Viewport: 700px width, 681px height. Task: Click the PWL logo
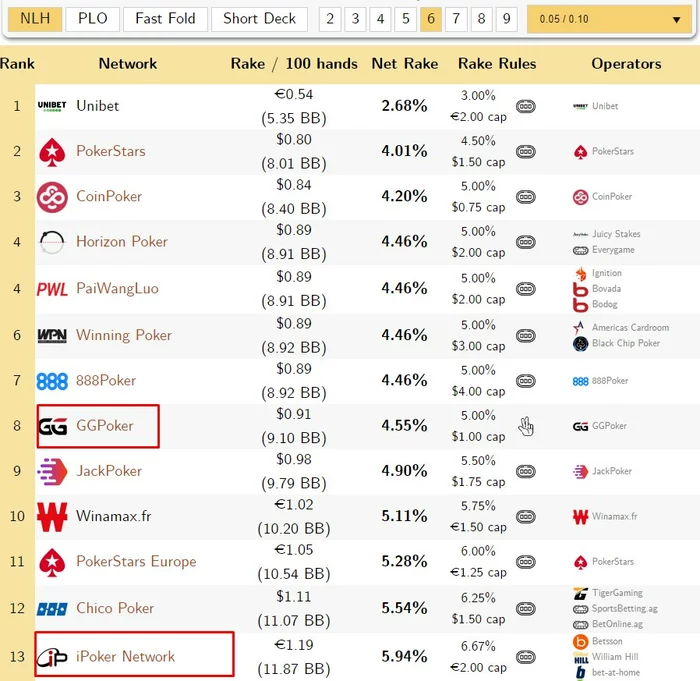52,289
